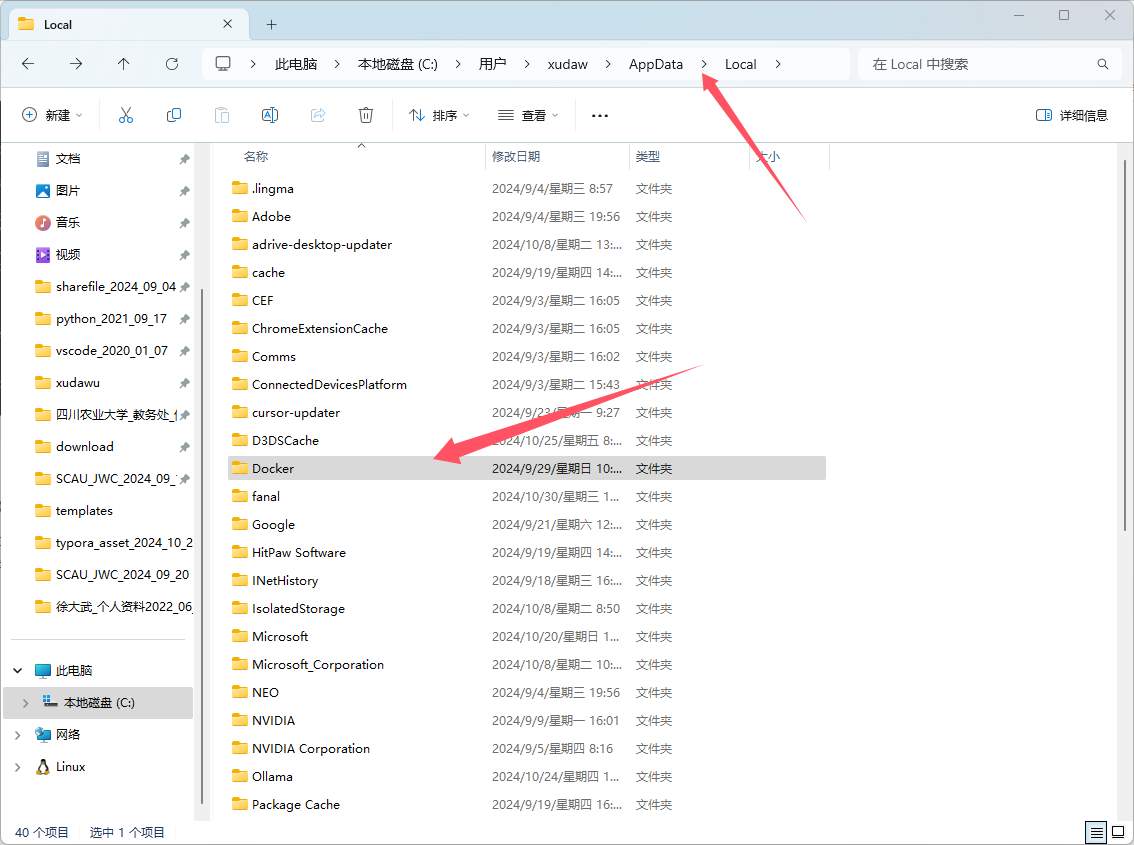Expand chevron after 本地磁盘 (C:) breadcrumb
Viewport: 1134px width, 845px height.
pyautogui.click(x=458, y=64)
